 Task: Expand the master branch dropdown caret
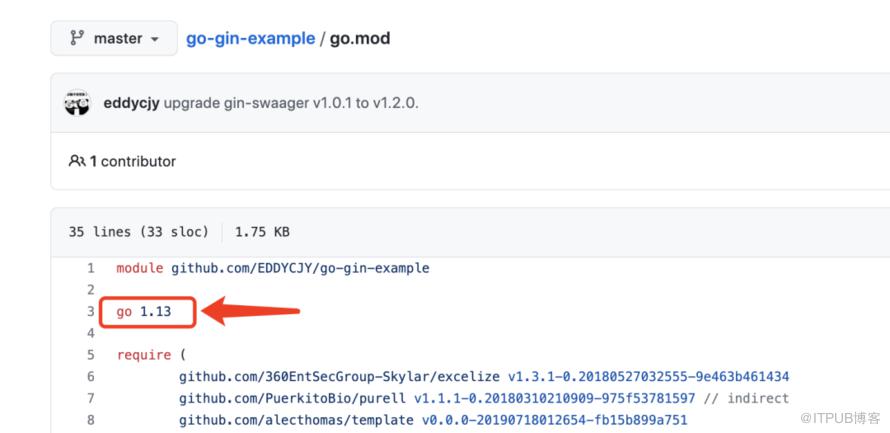pos(155,40)
